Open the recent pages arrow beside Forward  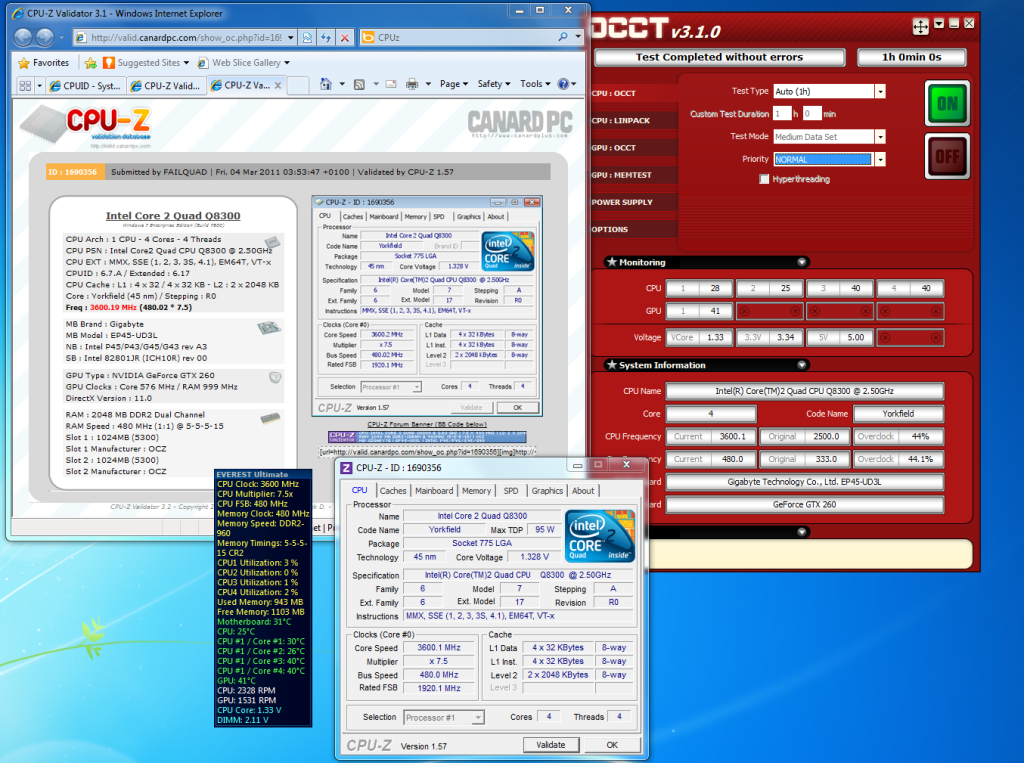click(61, 38)
